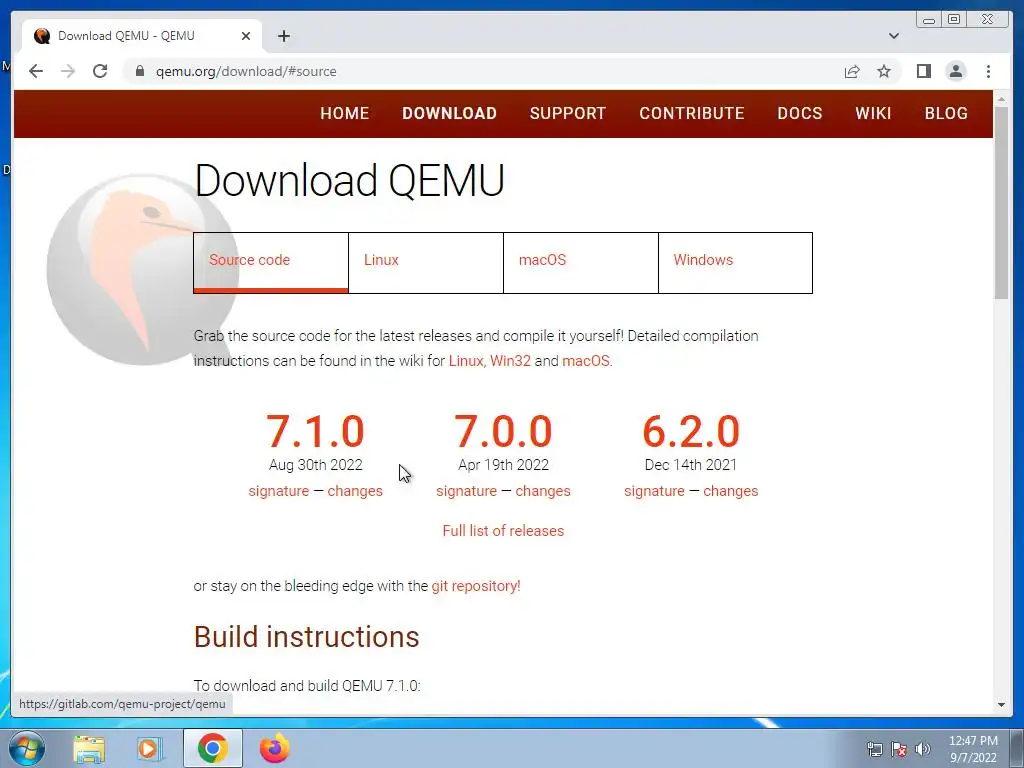Screen dimensions: 1024x768
Task: Open the macOS wiki link in the paragraph
Action: click(585, 360)
